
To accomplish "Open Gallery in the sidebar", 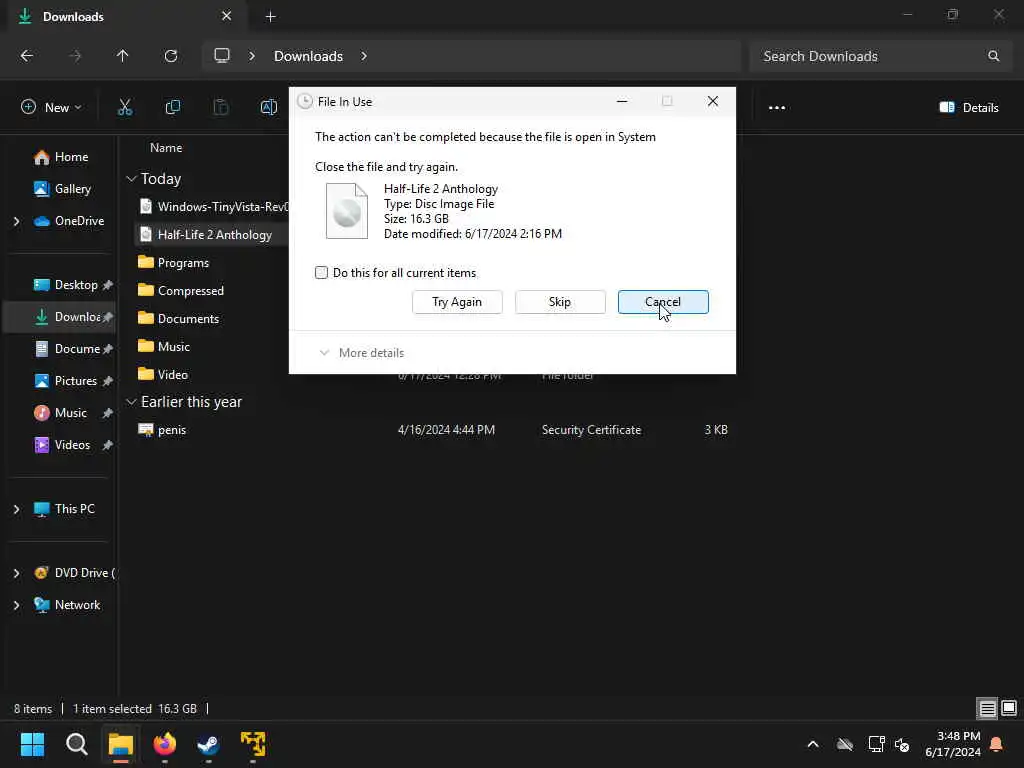I will point(62,189).
